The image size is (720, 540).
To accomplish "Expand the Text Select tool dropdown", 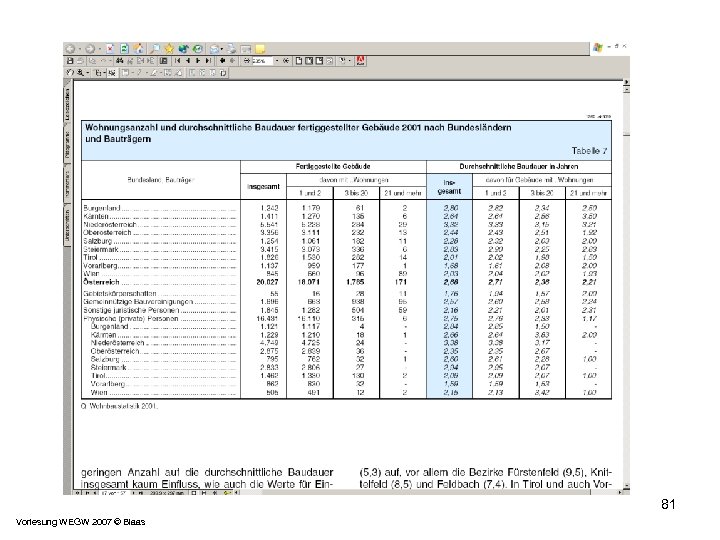I will [104, 73].
